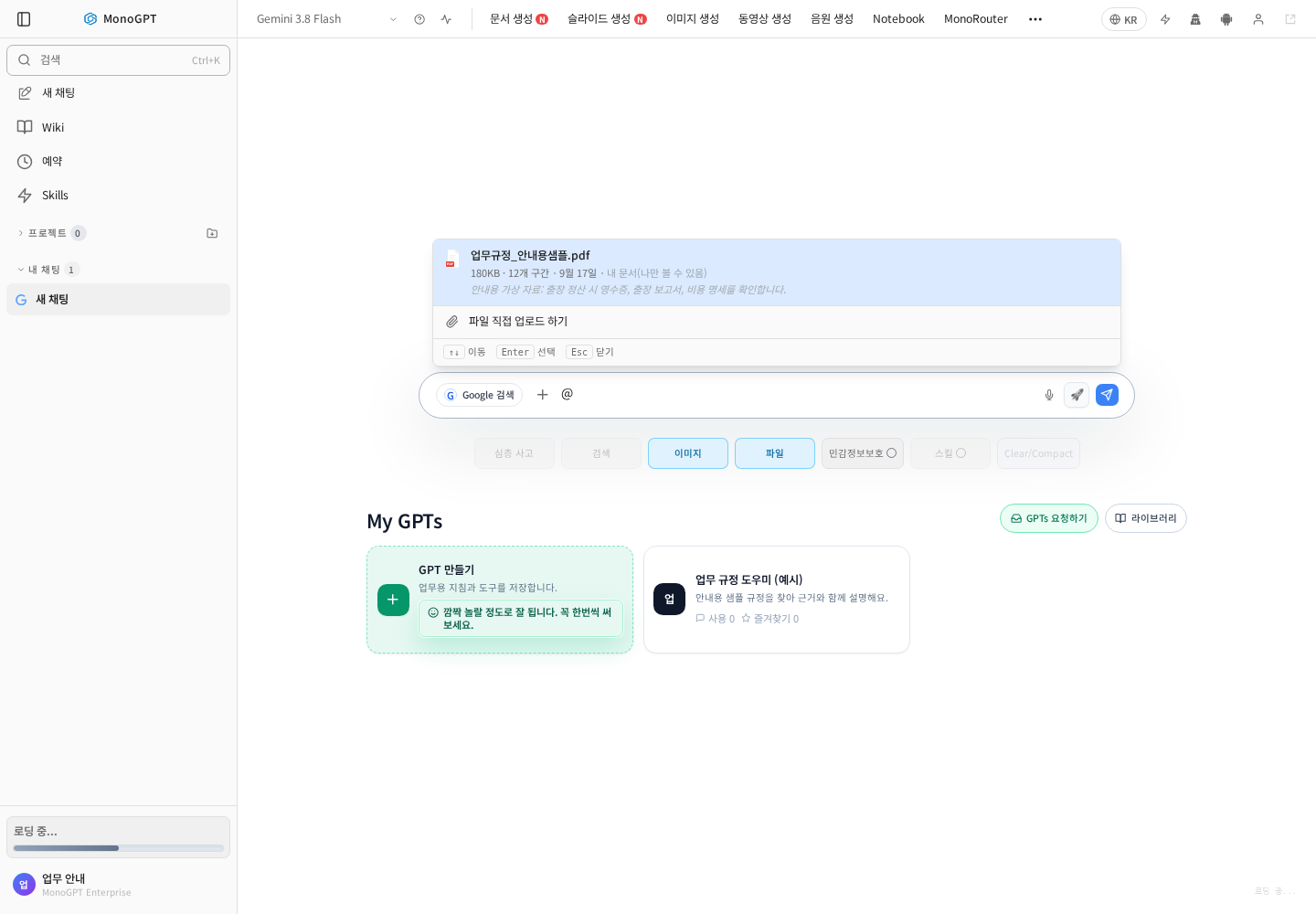Click the new project folder icon

click(212, 233)
